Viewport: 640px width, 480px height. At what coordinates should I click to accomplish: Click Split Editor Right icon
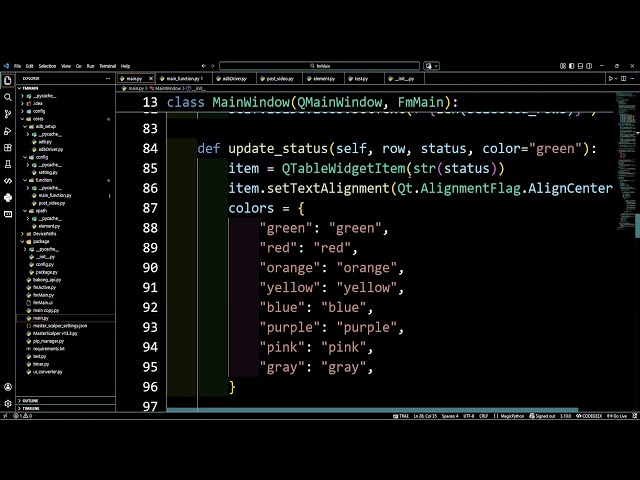pyautogui.click(x=623, y=78)
